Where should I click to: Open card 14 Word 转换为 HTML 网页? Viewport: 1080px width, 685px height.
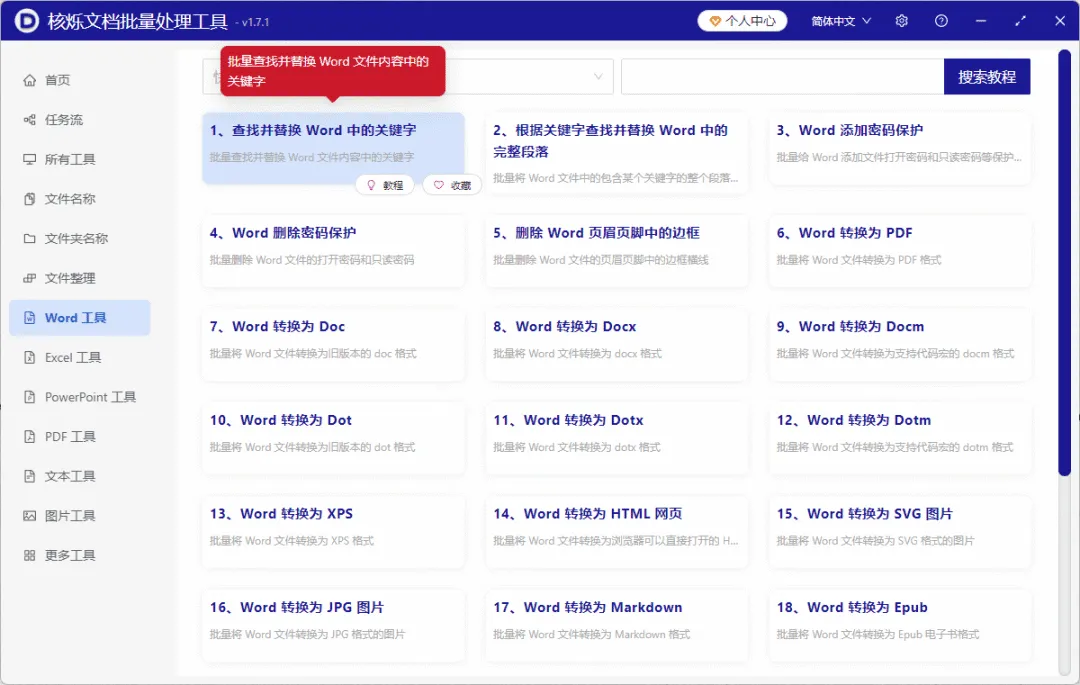(616, 531)
